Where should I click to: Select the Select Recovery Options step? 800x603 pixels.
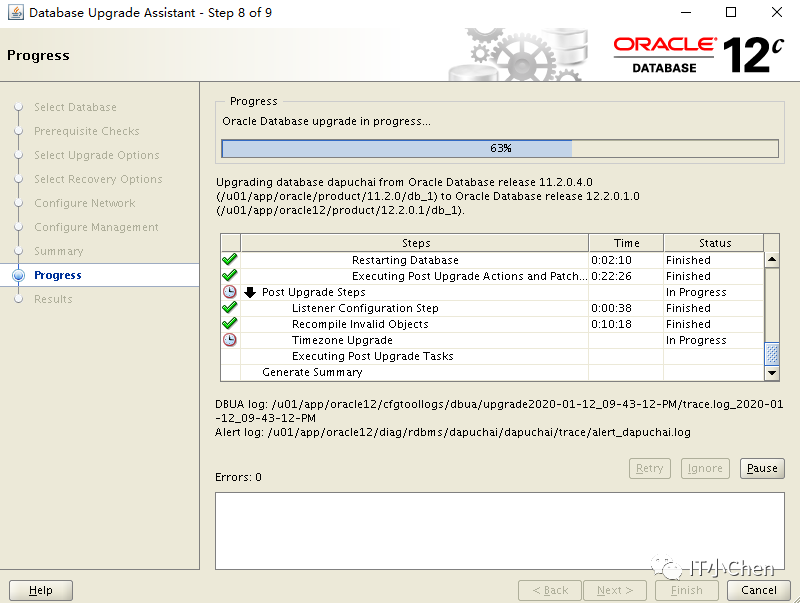(98, 179)
